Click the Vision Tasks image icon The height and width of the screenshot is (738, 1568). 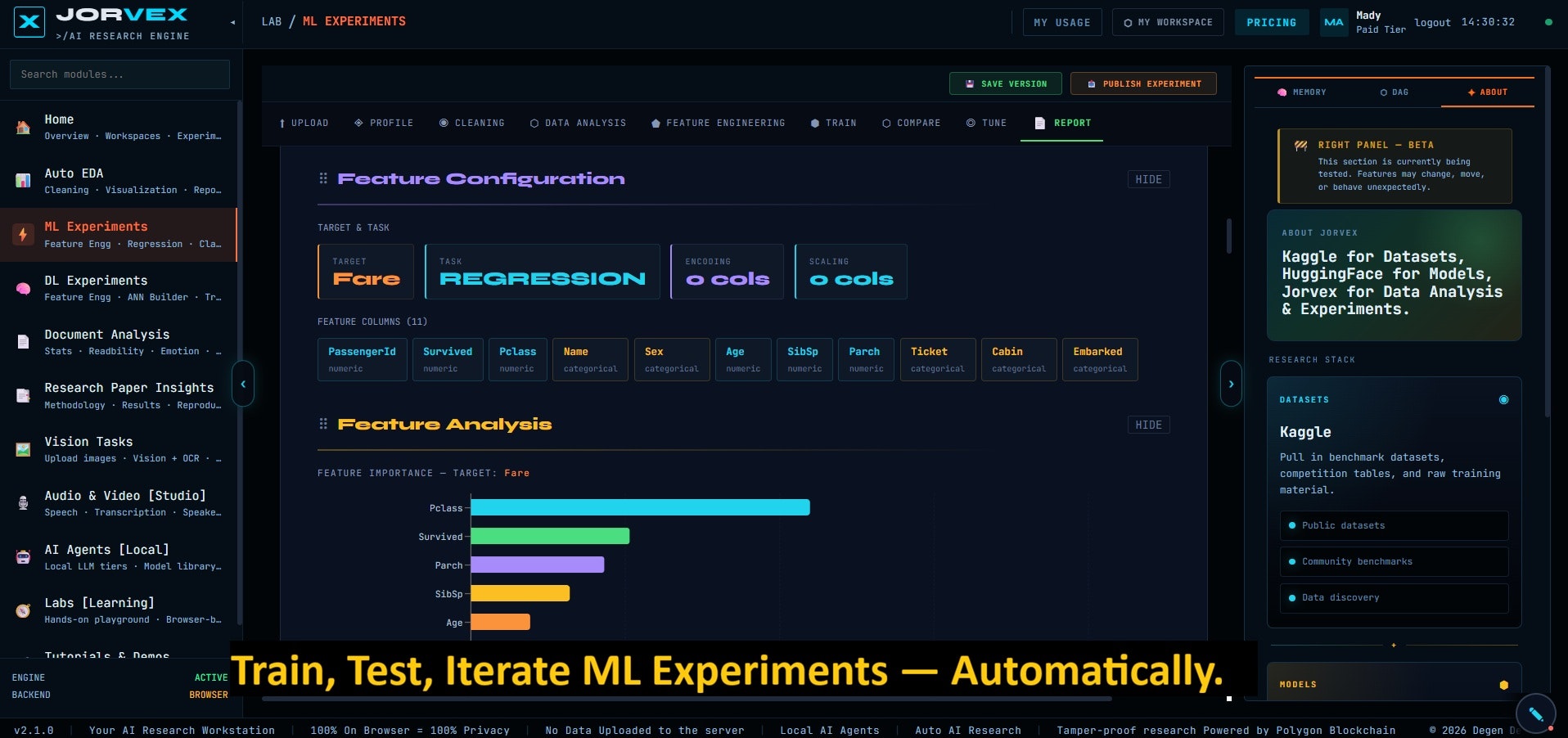pos(23,449)
